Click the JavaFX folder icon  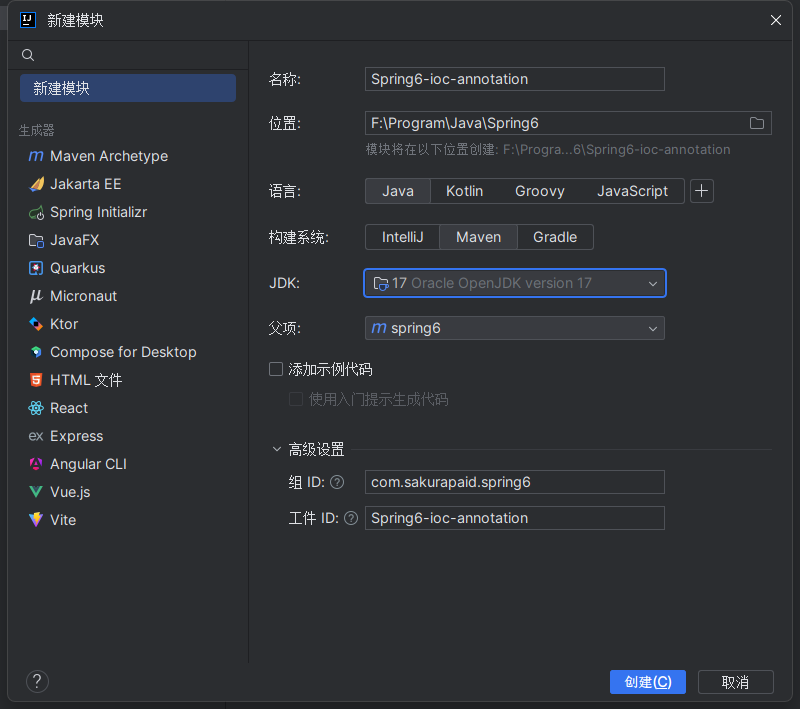point(36,240)
